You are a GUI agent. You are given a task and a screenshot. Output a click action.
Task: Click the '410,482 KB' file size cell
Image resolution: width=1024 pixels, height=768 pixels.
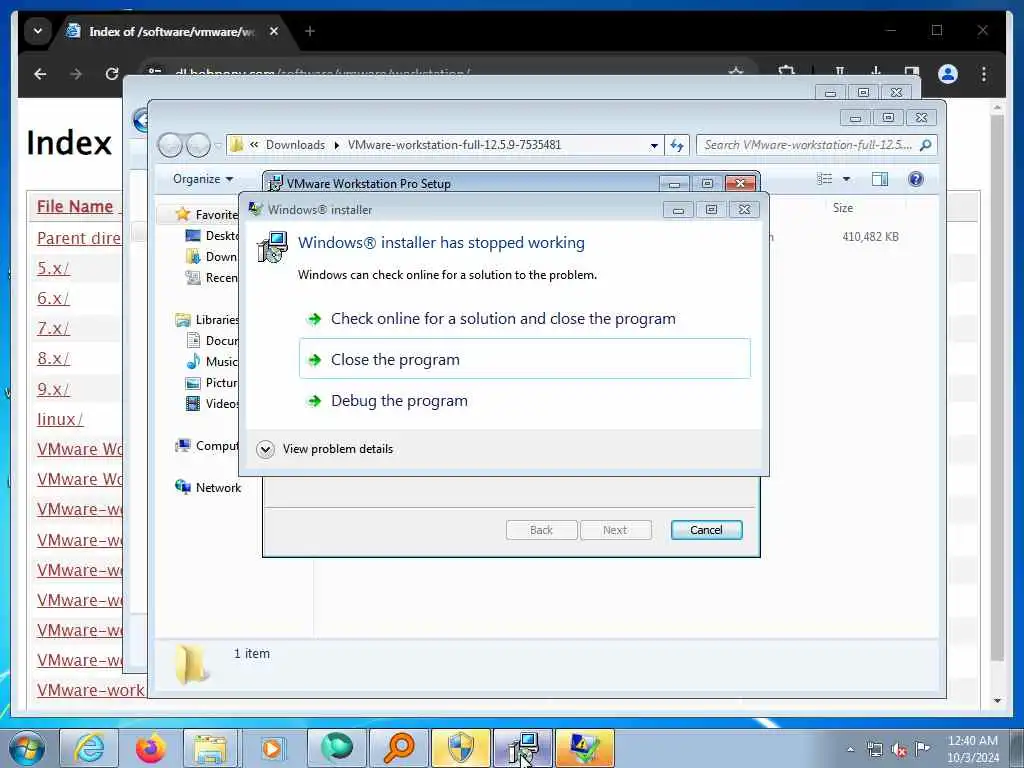click(870, 237)
